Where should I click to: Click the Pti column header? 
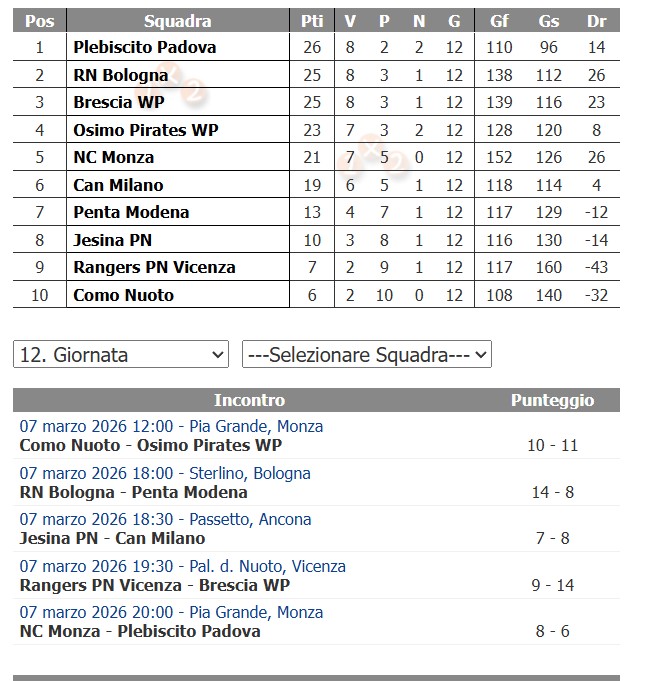(x=312, y=21)
